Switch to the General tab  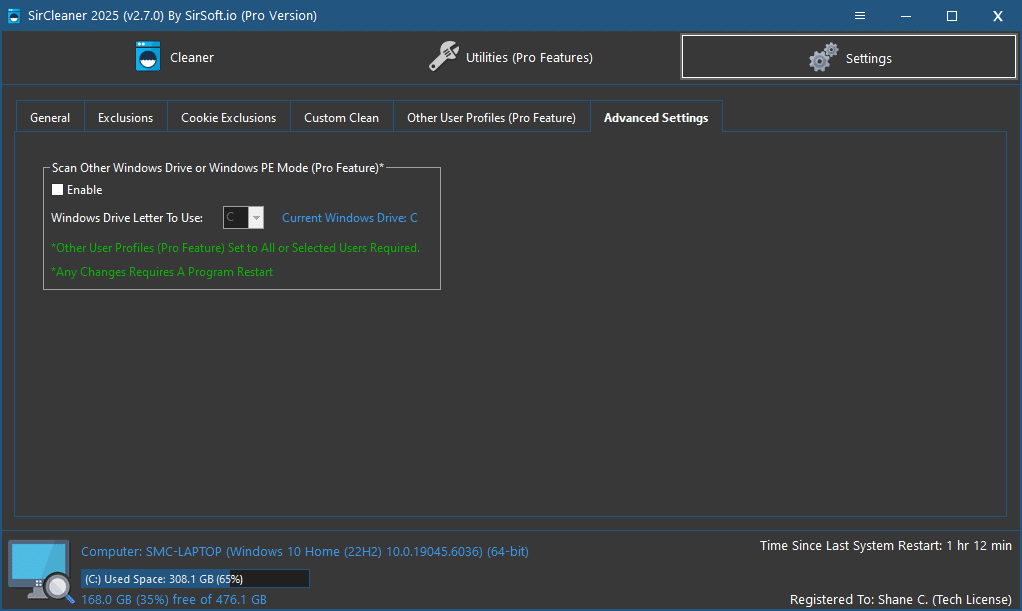pos(50,117)
